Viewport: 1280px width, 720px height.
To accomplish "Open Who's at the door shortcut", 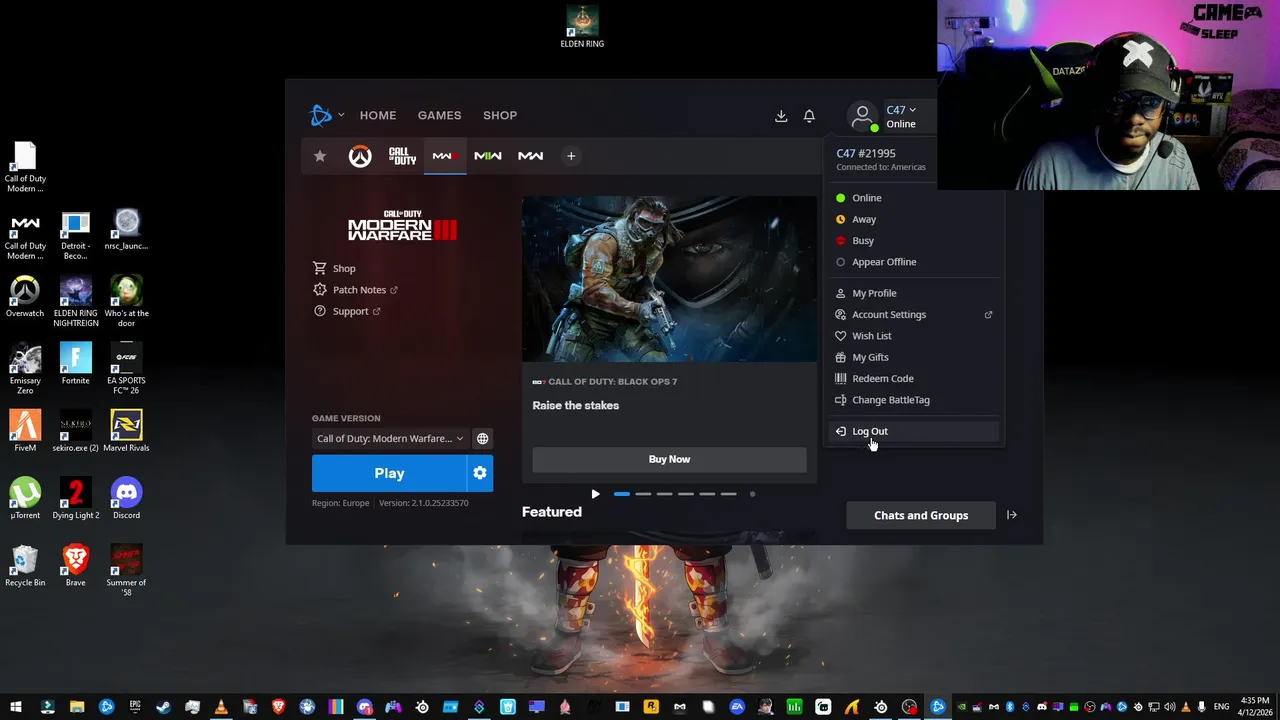I will point(126,302).
